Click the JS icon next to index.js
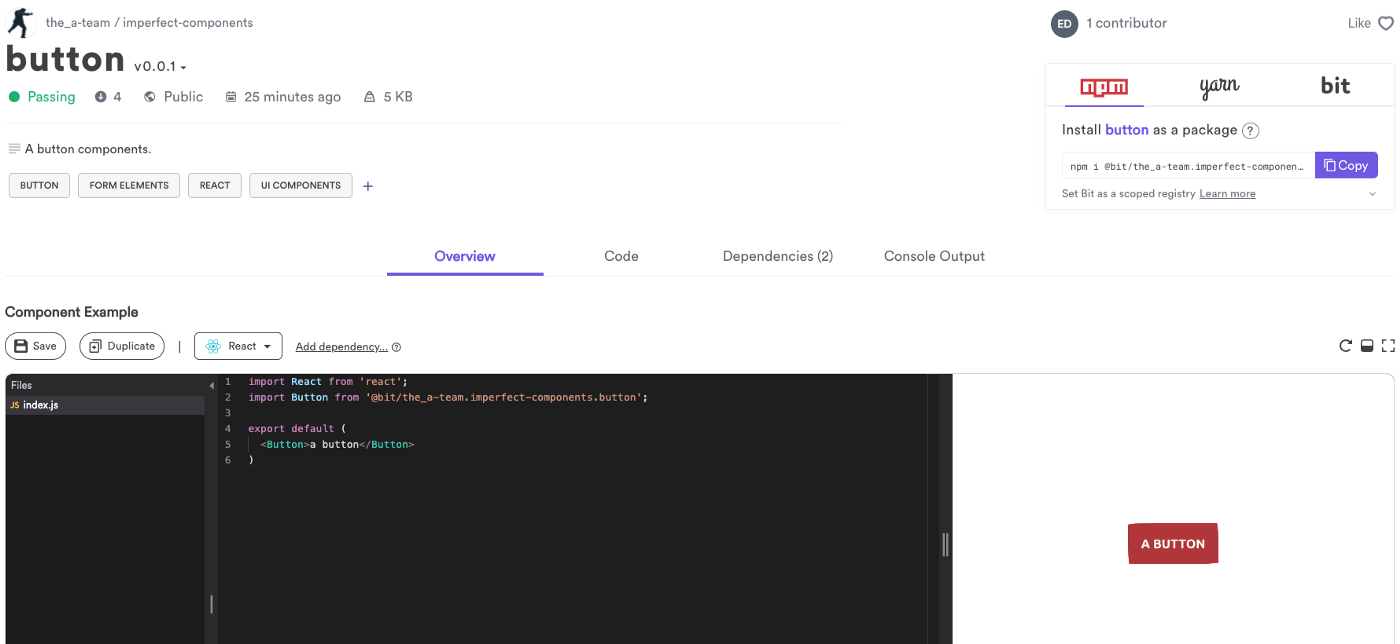Image resolution: width=1400 pixels, height=644 pixels. point(14,405)
